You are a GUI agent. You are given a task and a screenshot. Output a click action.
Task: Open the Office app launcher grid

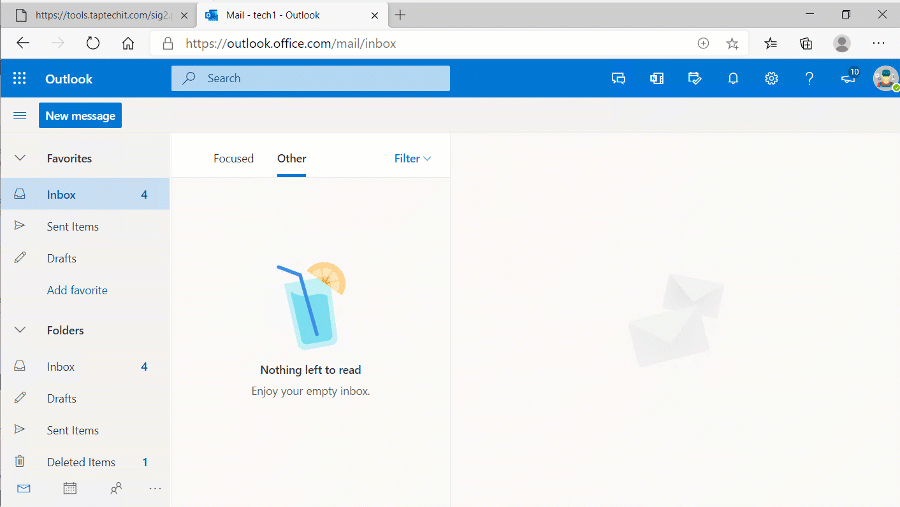20,79
